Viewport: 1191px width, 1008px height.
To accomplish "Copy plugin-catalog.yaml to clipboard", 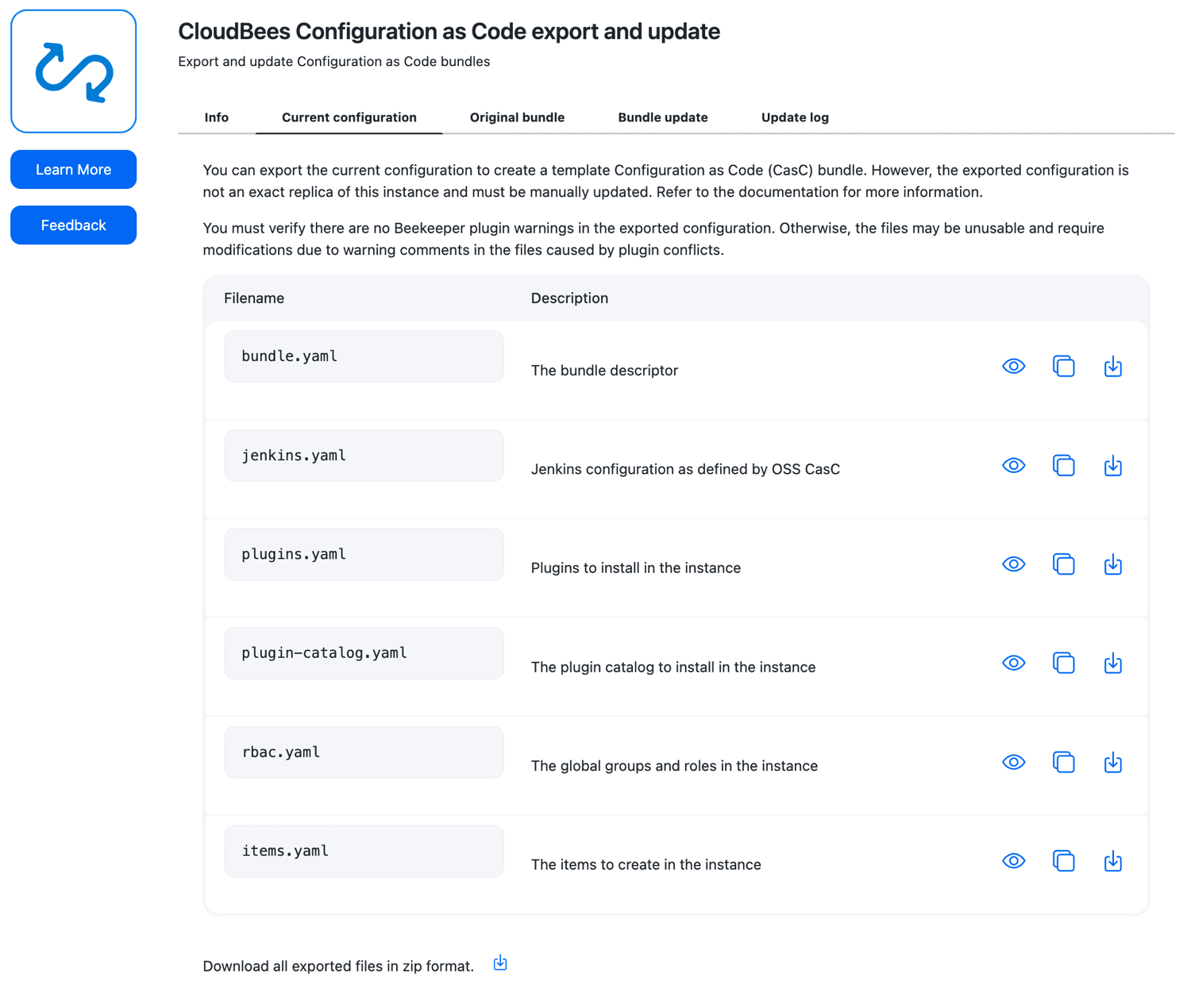I will (1063, 663).
